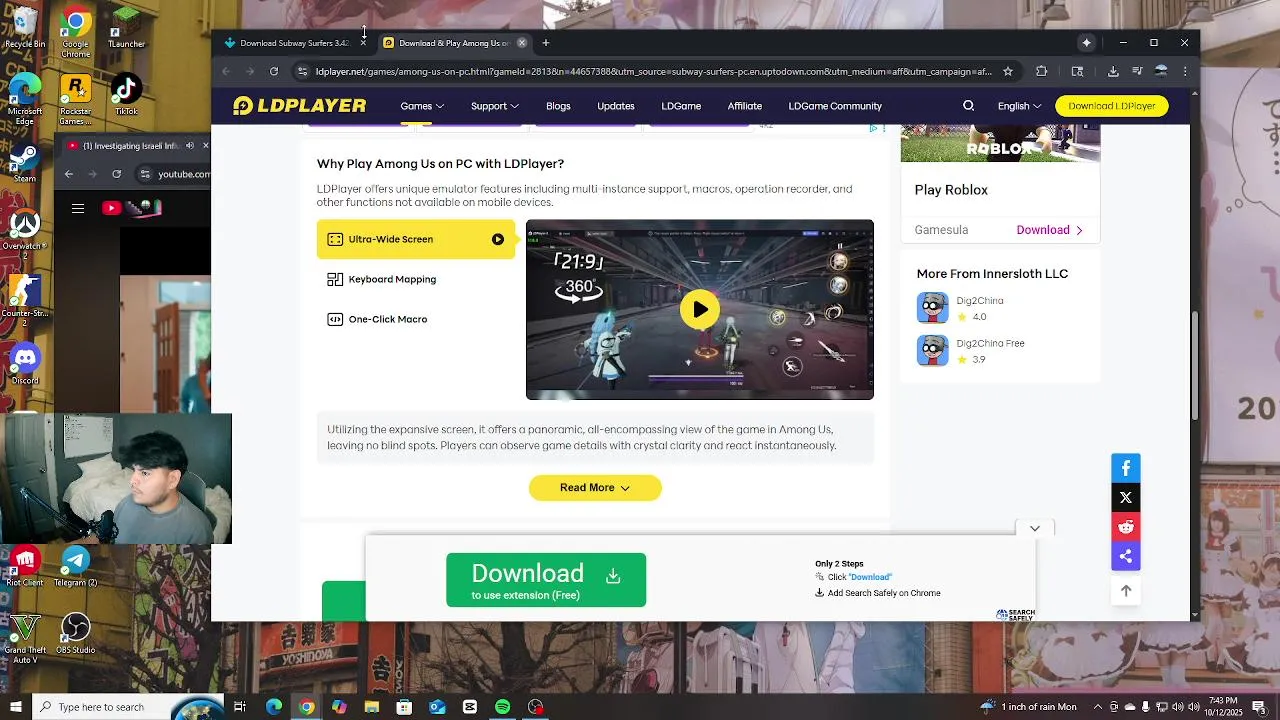The image size is (1280, 720).
Task: Open the Dig2China Free title link
Action: (x=990, y=343)
